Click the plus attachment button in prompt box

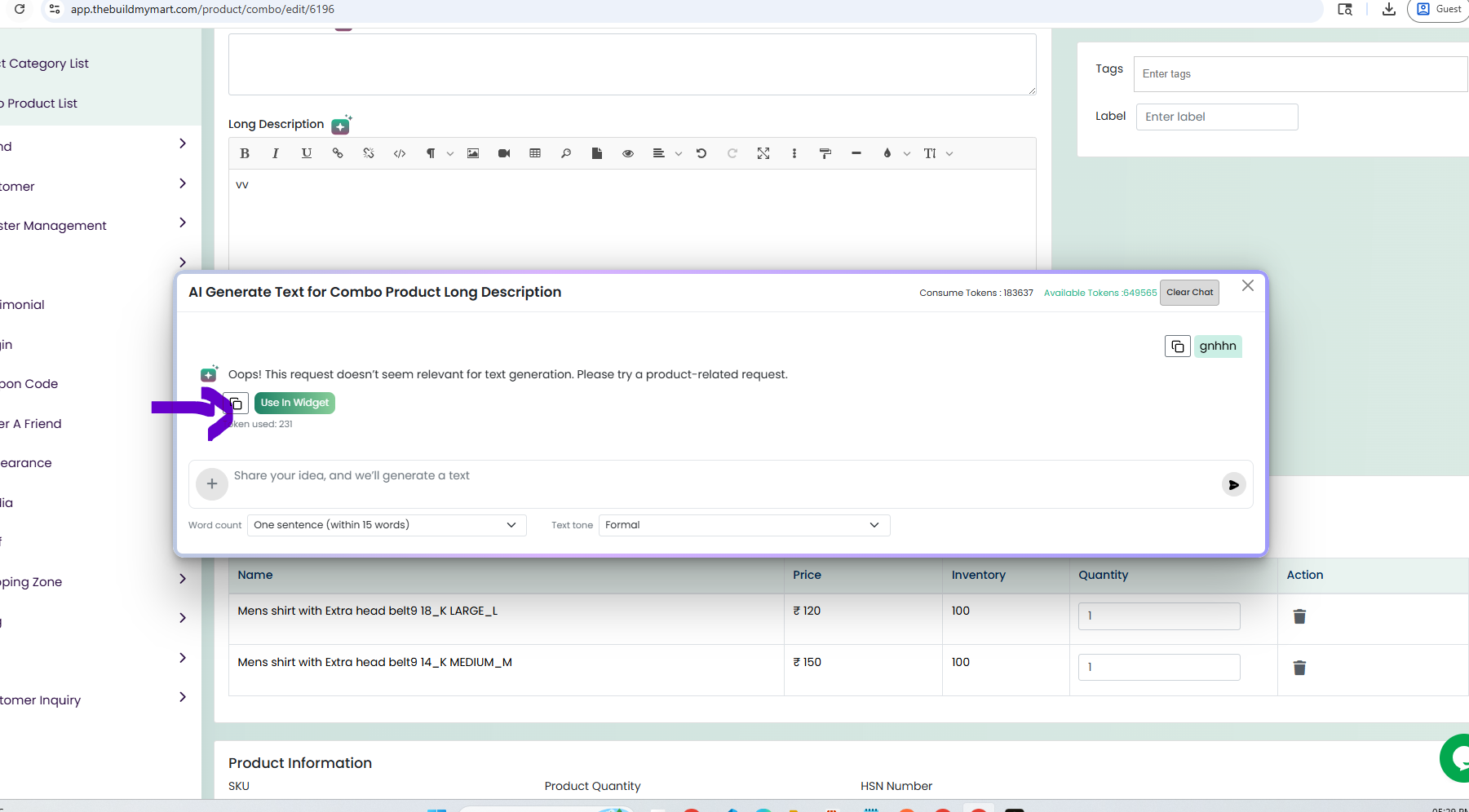pos(212,484)
